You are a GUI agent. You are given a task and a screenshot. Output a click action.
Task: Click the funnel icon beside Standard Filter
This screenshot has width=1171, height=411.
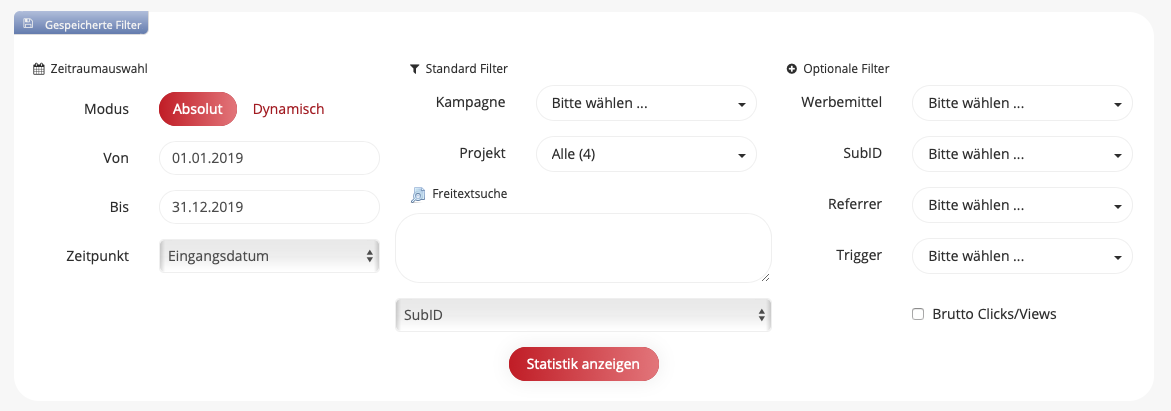click(x=415, y=69)
